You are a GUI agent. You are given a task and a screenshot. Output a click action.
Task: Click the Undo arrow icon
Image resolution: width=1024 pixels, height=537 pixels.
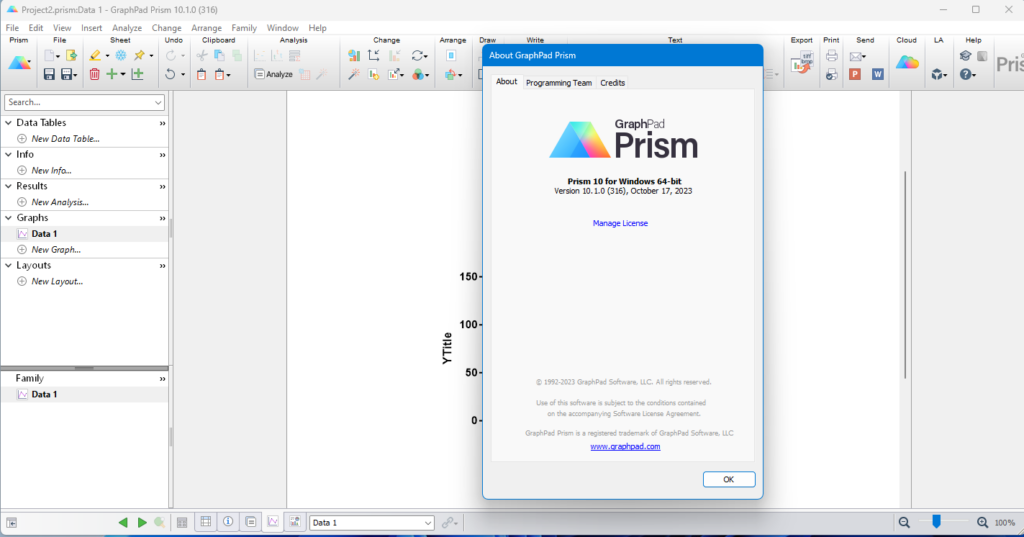tap(170, 74)
